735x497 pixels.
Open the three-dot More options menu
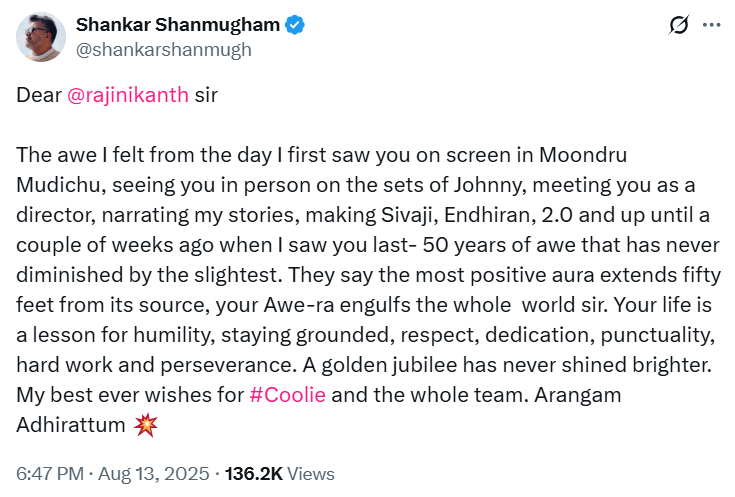(710, 26)
